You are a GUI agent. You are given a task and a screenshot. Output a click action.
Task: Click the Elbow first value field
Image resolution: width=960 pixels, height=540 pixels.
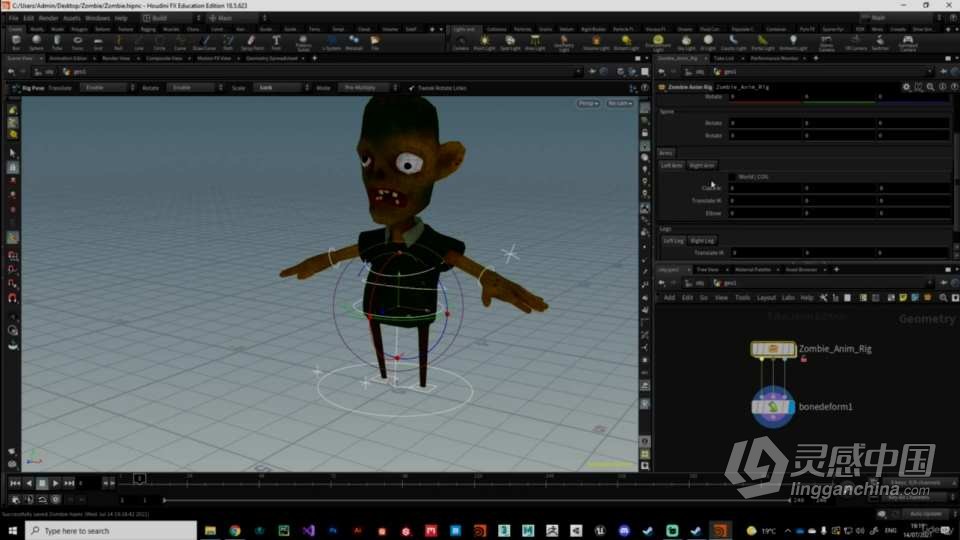point(765,213)
